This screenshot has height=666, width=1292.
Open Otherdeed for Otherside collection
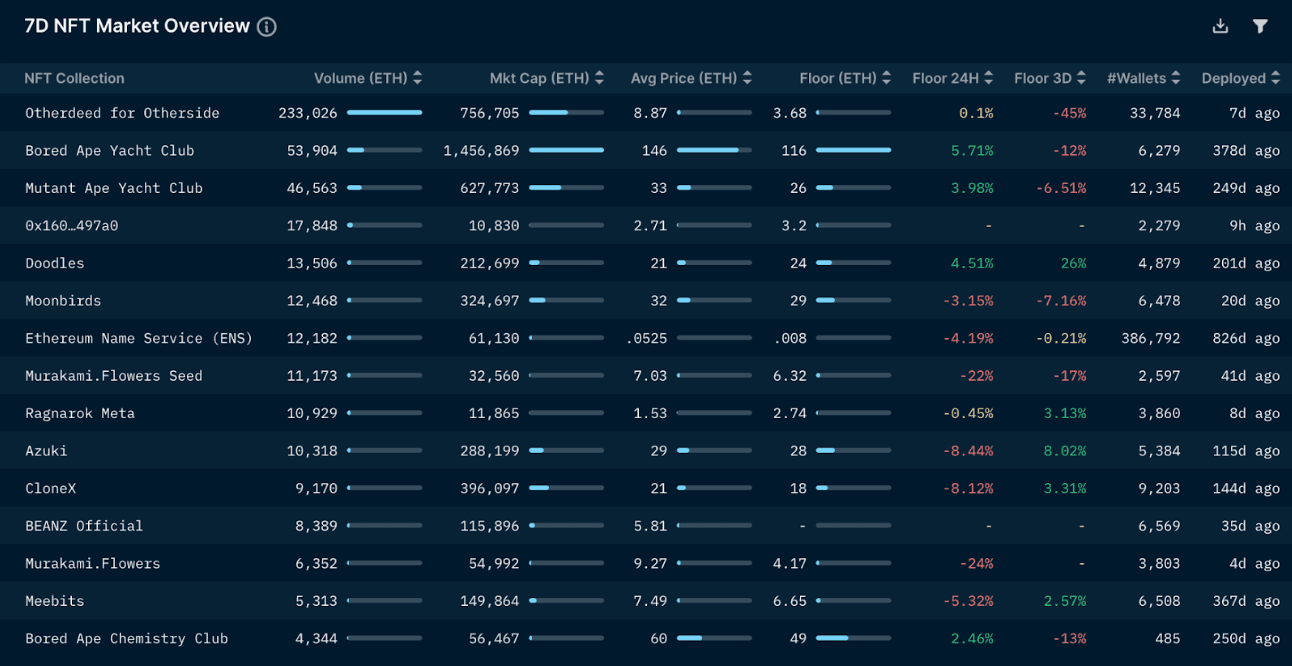(x=122, y=113)
